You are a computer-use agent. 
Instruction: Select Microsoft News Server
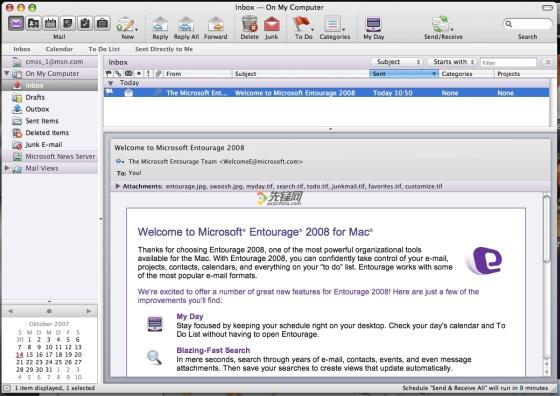(x=50, y=156)
